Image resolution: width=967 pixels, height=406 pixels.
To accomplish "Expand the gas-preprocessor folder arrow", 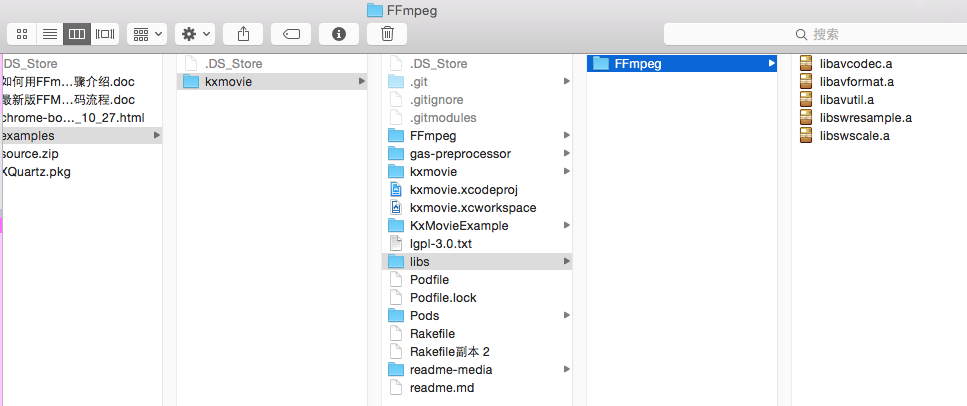I will coord(566,154).
